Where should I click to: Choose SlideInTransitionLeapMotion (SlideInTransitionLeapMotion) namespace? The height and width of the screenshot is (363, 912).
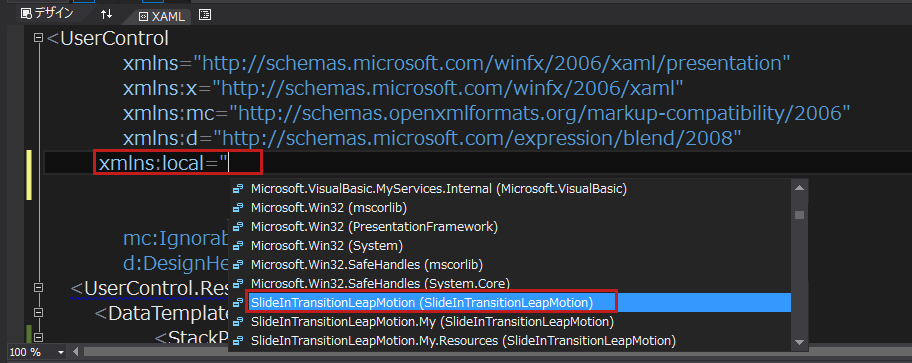[509, 302]
